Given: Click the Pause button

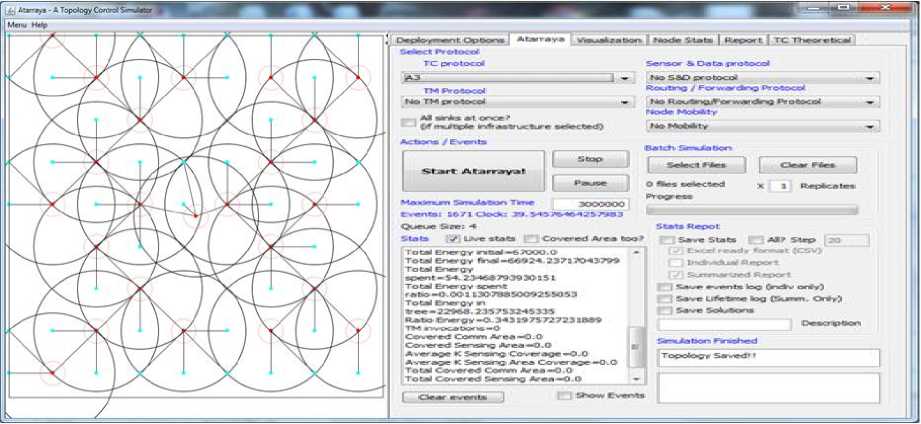Looking at the screenshot, I should tap(590, 184).
